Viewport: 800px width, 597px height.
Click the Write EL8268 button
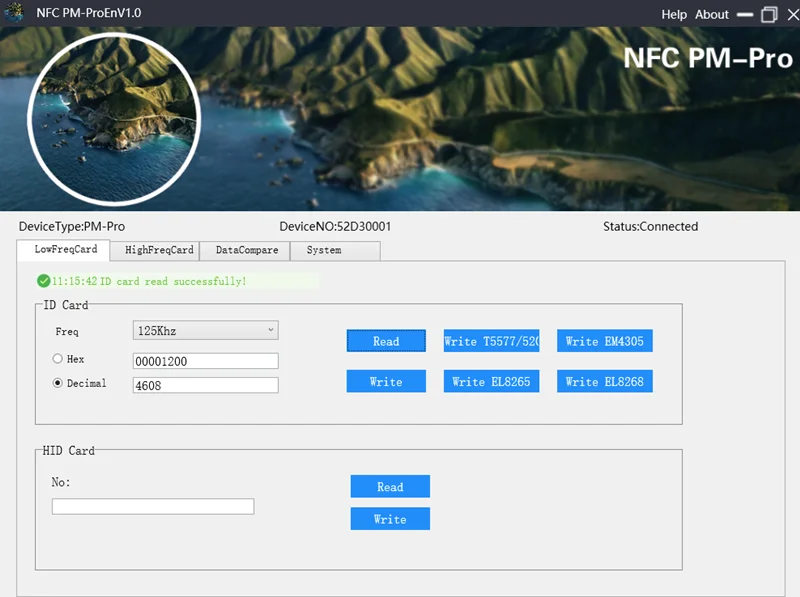click(x=605, y=381)
